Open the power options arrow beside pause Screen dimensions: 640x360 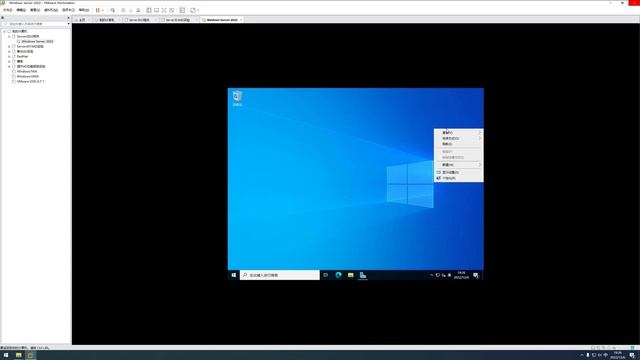point(103,10)
